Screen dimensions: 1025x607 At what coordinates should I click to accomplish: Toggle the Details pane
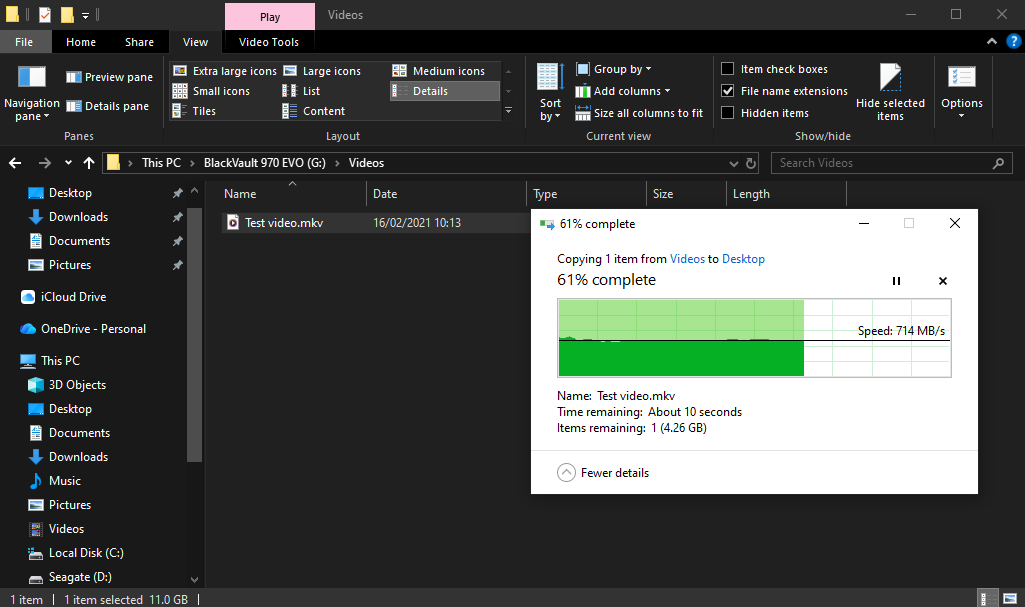coord(107,106)
